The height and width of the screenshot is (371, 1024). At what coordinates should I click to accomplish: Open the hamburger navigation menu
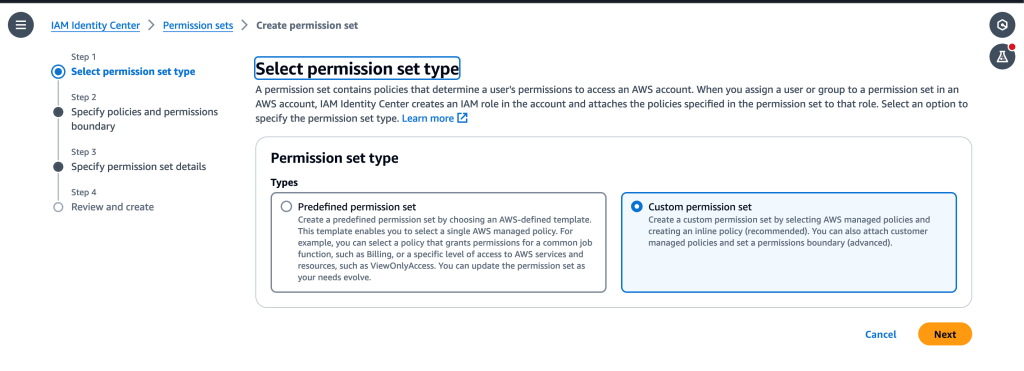pos(21,25)
